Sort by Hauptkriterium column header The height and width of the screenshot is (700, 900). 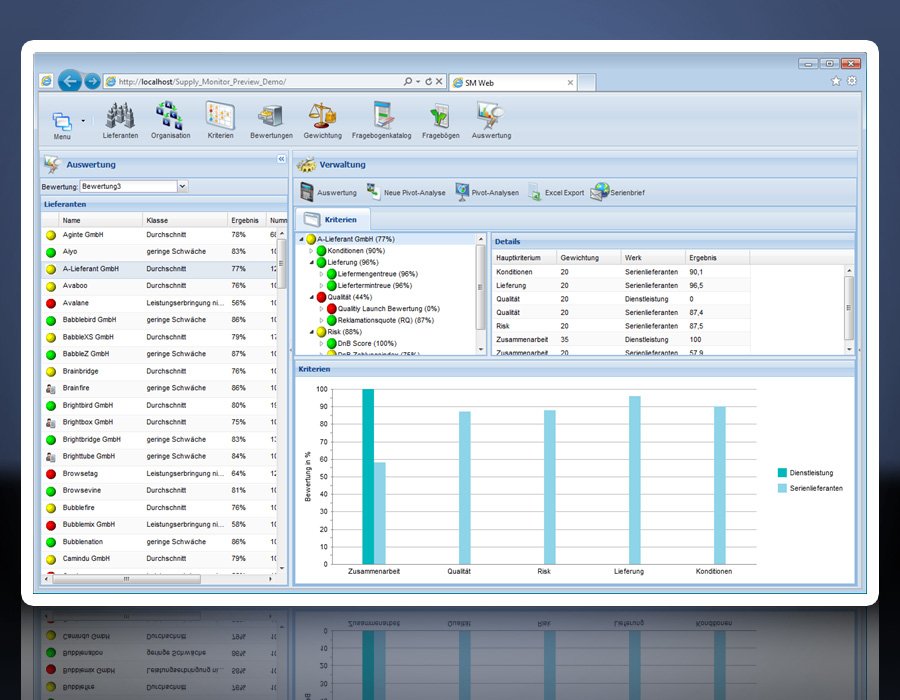tap(525, 258)
